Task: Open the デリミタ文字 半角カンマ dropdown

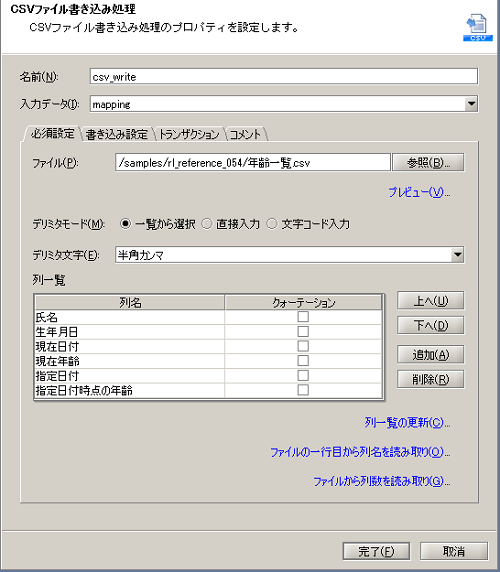Action: tap(457, 255)
